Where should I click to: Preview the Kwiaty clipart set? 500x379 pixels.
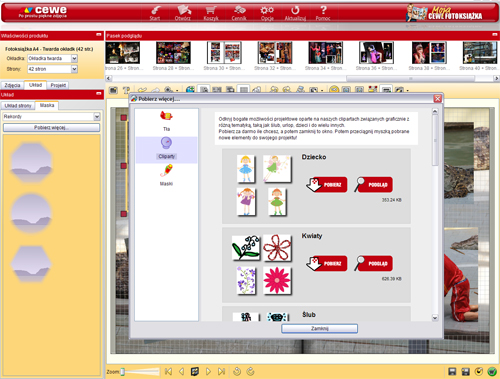[373, 263]
